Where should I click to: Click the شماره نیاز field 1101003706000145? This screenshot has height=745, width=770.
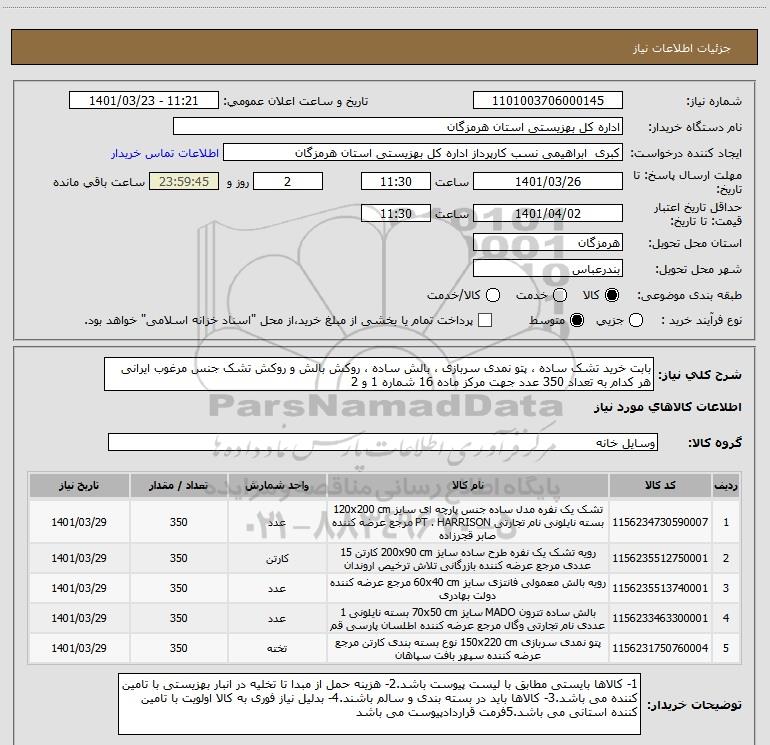click(x=548, y=101)
